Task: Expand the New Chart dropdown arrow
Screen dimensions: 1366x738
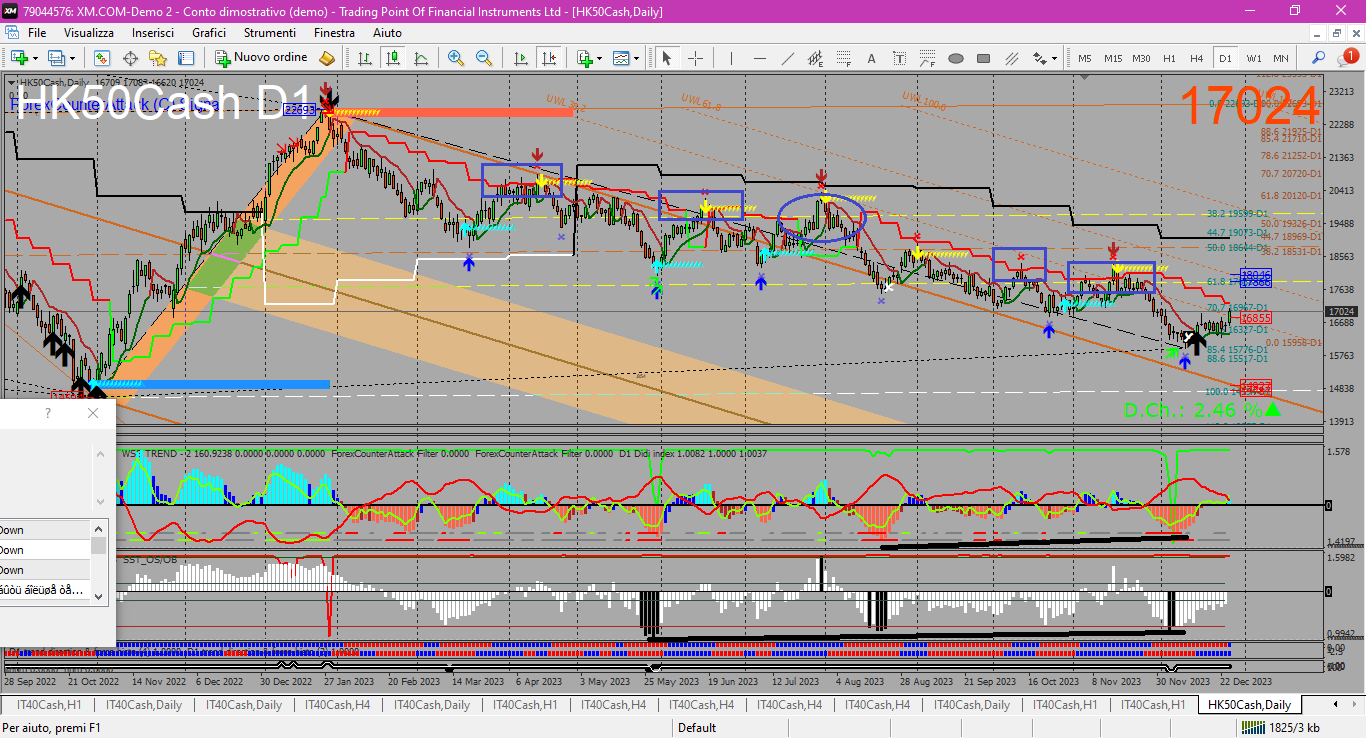Action: [x=35, y=58]
